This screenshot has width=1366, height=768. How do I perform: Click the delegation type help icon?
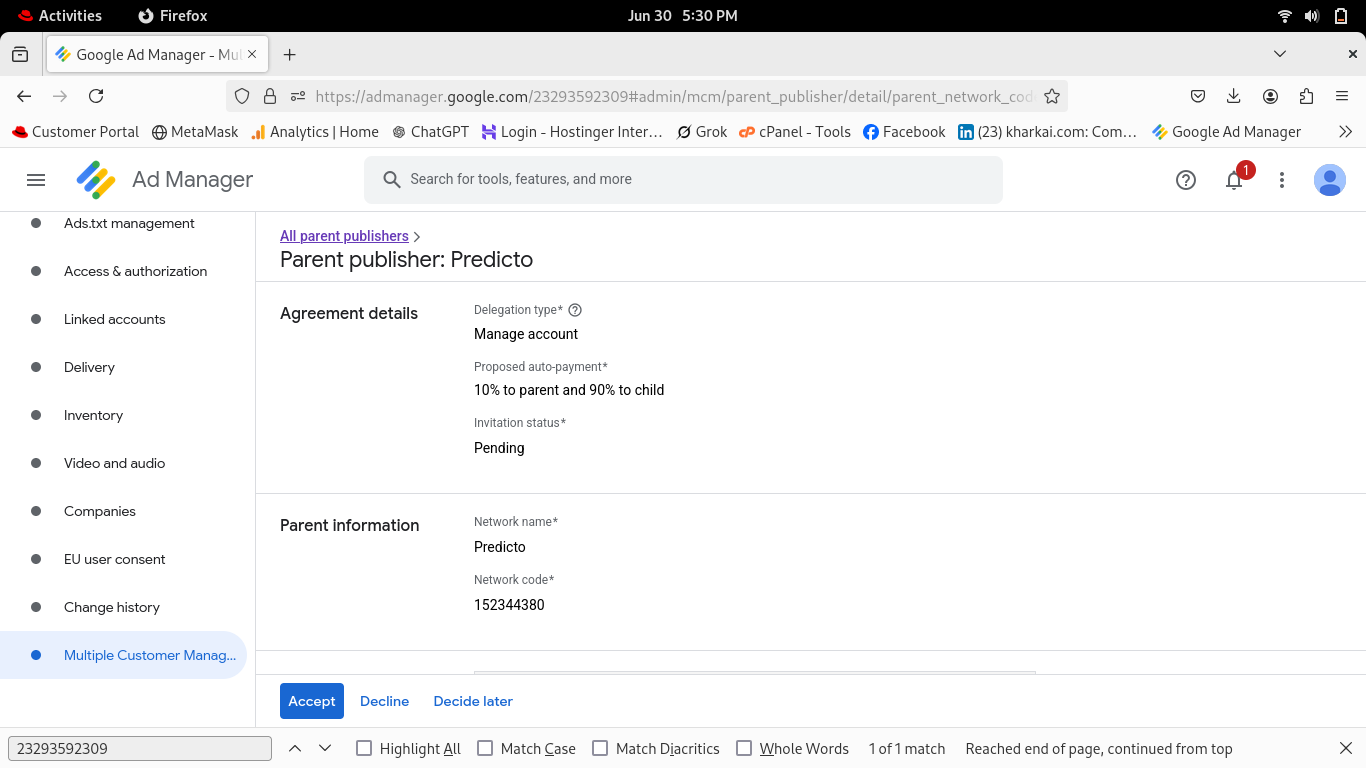[x=575, y=310]
